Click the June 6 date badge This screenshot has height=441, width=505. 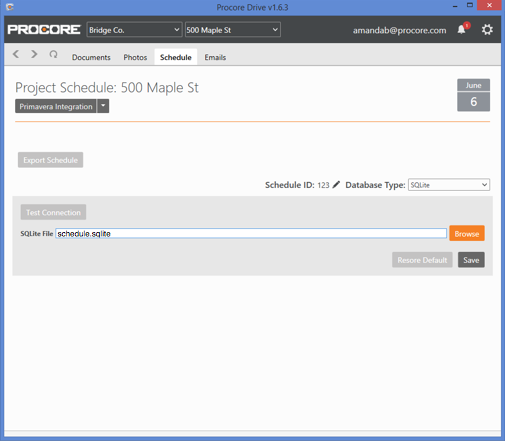[473, 95]
